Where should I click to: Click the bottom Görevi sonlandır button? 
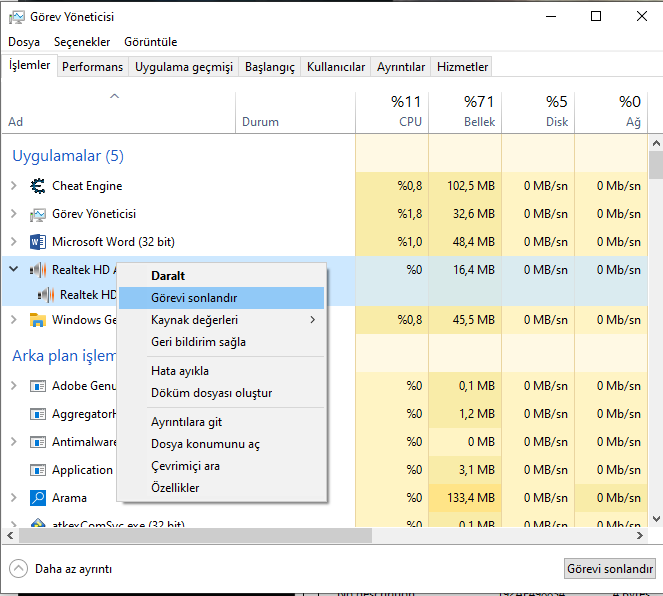click(610, 569)
